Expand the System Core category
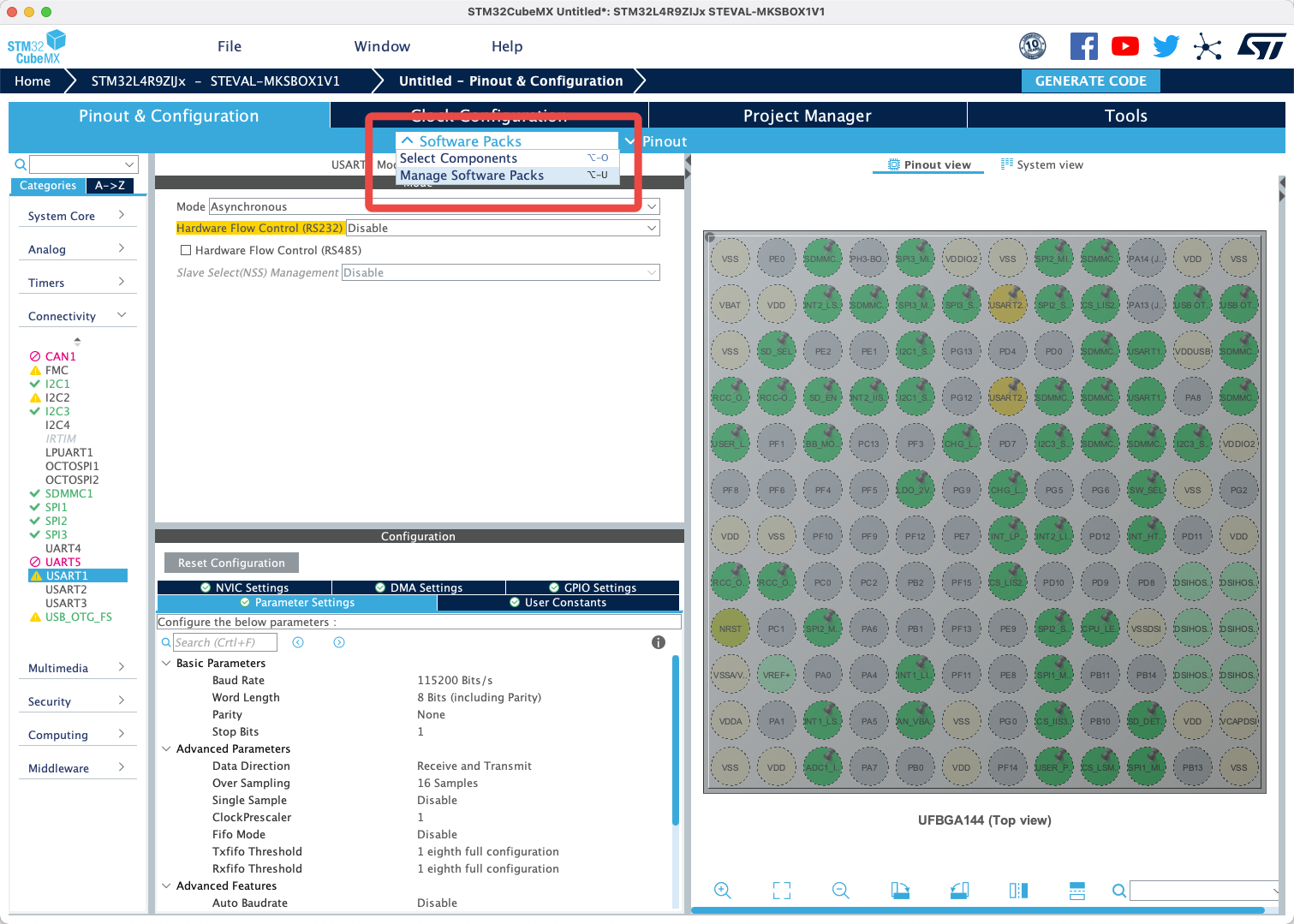 (x=77, y=216)
